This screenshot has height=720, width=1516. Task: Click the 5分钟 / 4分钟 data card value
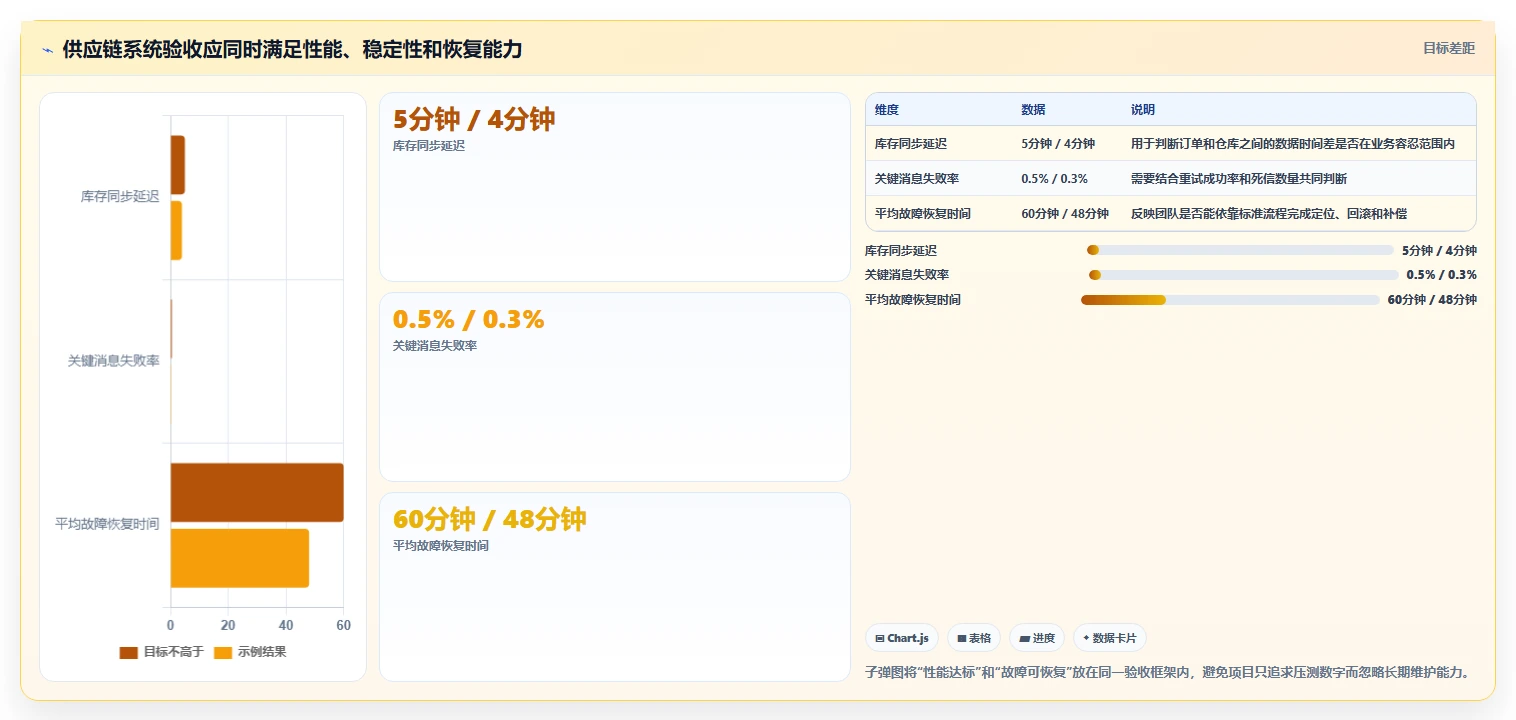[x=473, y=120]
